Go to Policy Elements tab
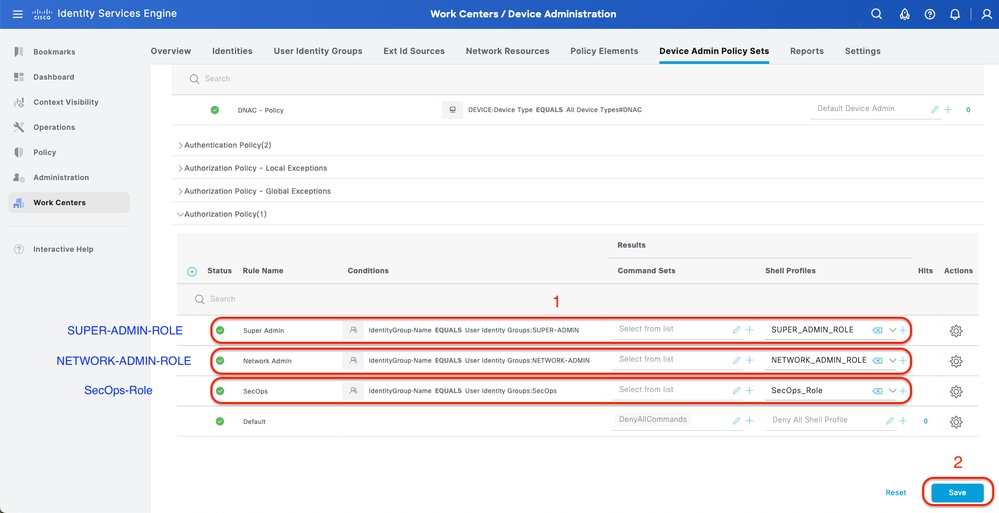This screenshot has height=513, width=999. [604, 51]
